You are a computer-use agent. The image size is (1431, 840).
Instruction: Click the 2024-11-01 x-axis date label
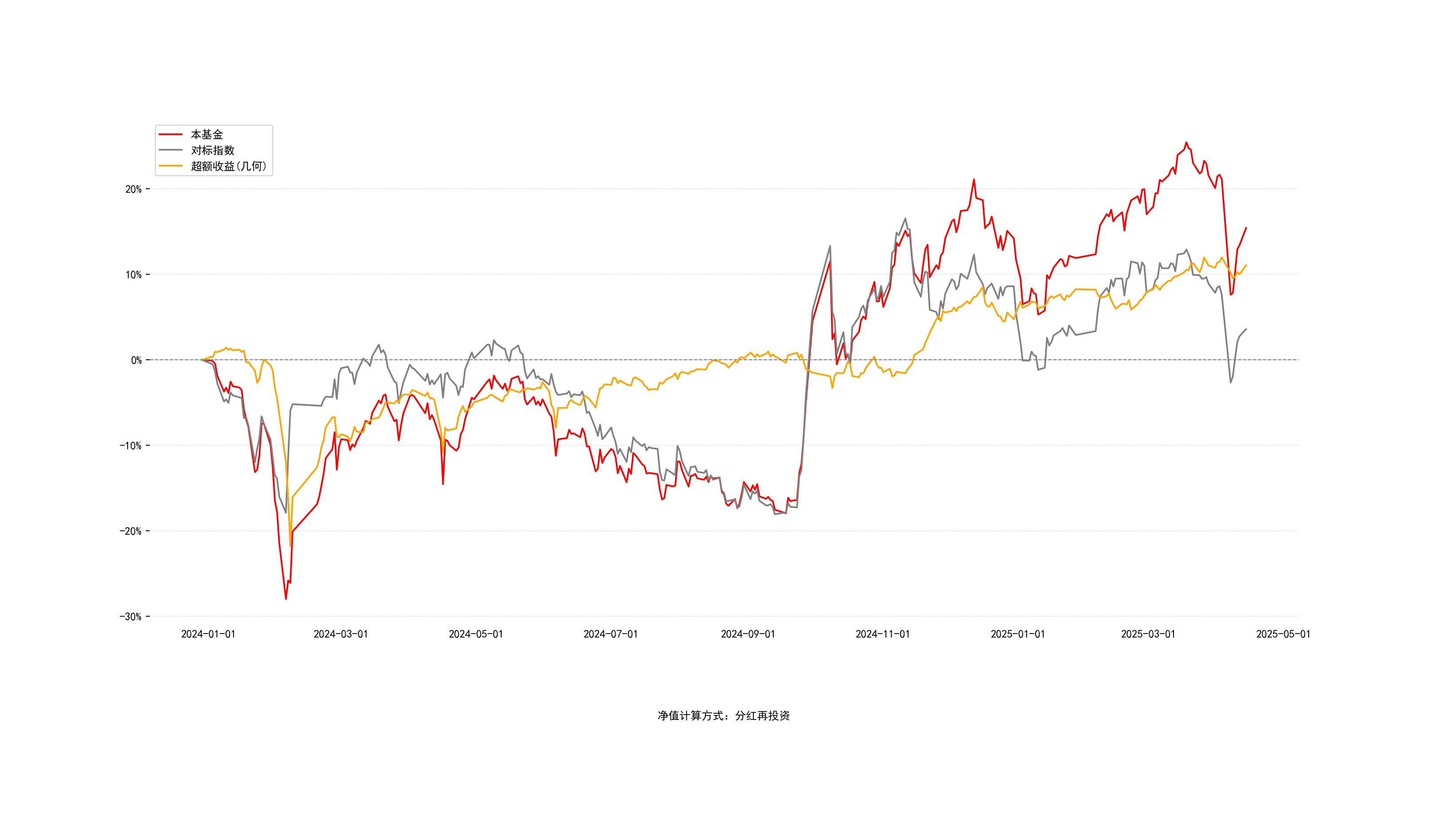click(x=882, y=634)
